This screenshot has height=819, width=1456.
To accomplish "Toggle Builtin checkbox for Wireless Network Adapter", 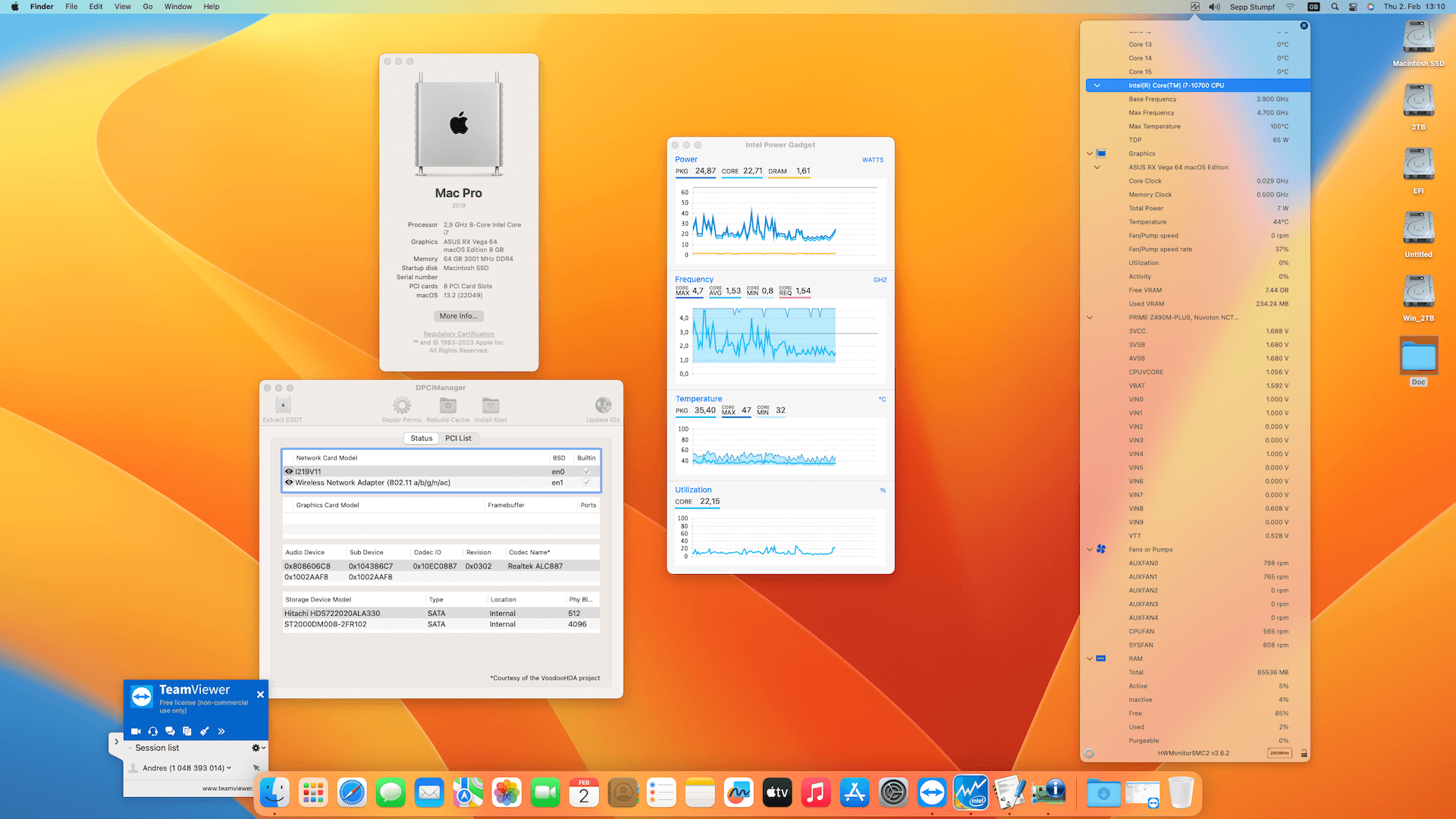I will 587,482.
